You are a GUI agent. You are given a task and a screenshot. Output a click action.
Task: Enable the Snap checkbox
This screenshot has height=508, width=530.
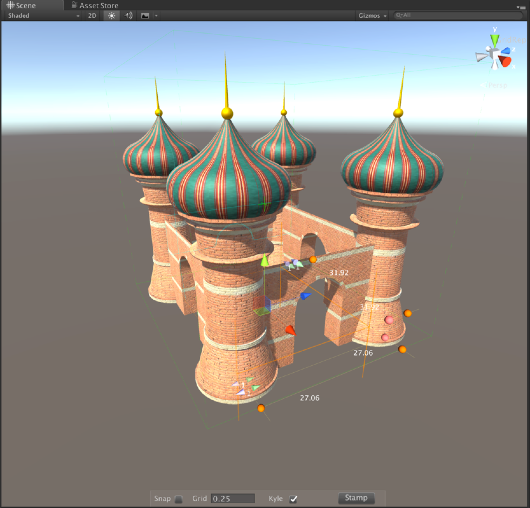click(178, 499)
